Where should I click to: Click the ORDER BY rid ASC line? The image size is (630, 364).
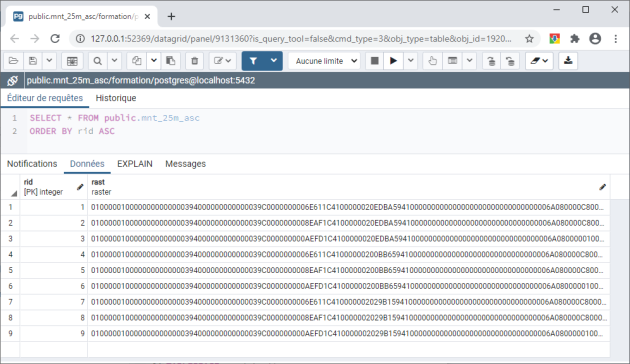(72, 131)
